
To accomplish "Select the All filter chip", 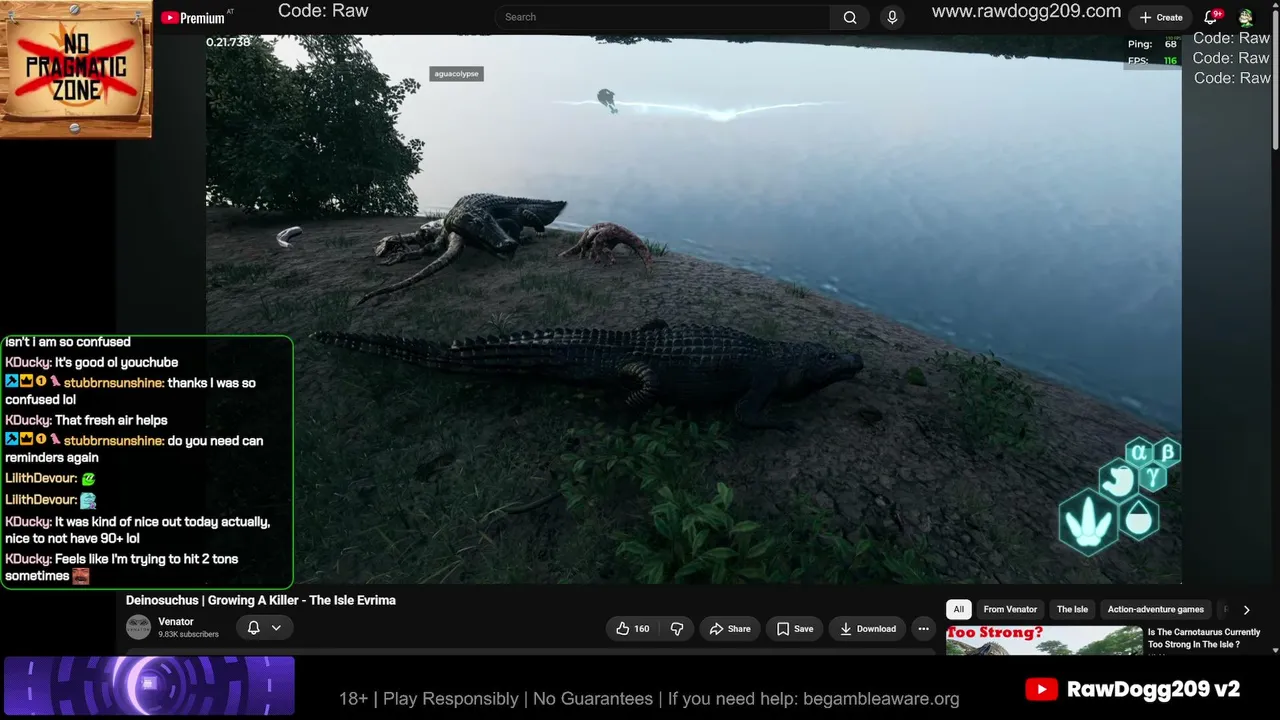I will tap(959, 609).
